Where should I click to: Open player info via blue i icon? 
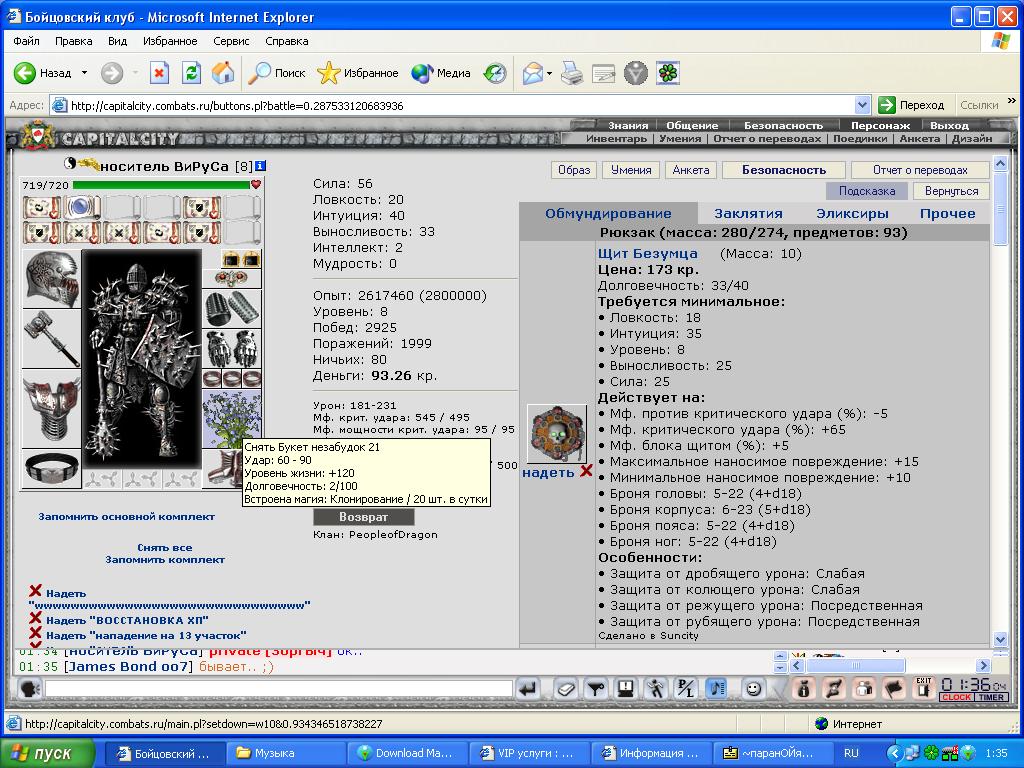click(x=260, y=166)
